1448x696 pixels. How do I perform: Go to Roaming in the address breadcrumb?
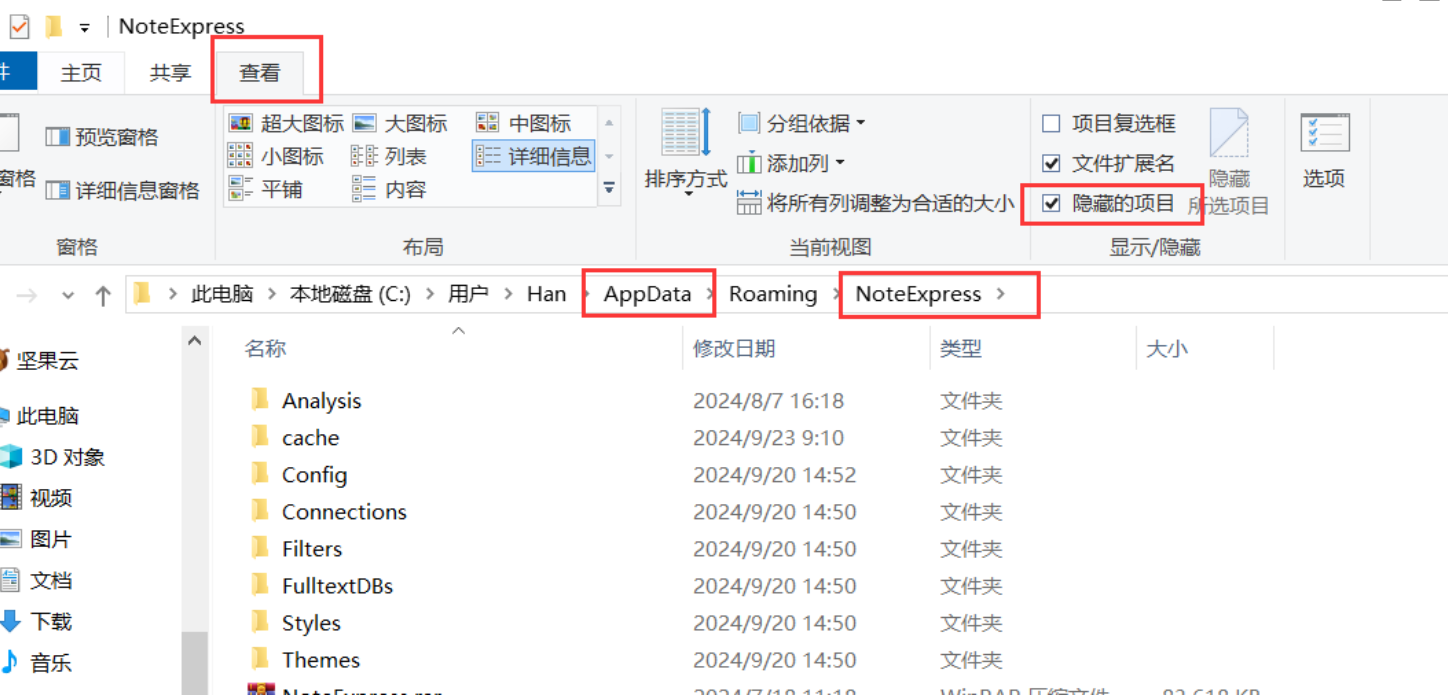pos(773,294)
